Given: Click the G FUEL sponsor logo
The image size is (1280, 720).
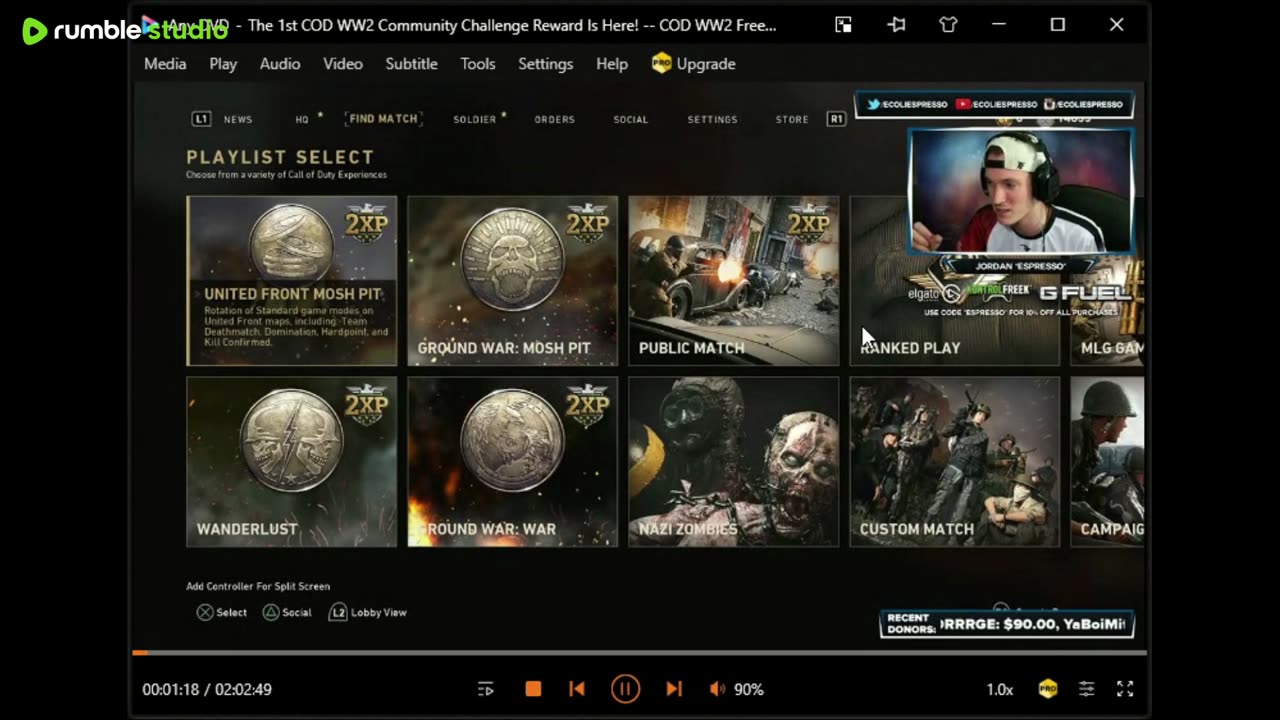Looking at the screenshot, I should tap(1085, 293).
